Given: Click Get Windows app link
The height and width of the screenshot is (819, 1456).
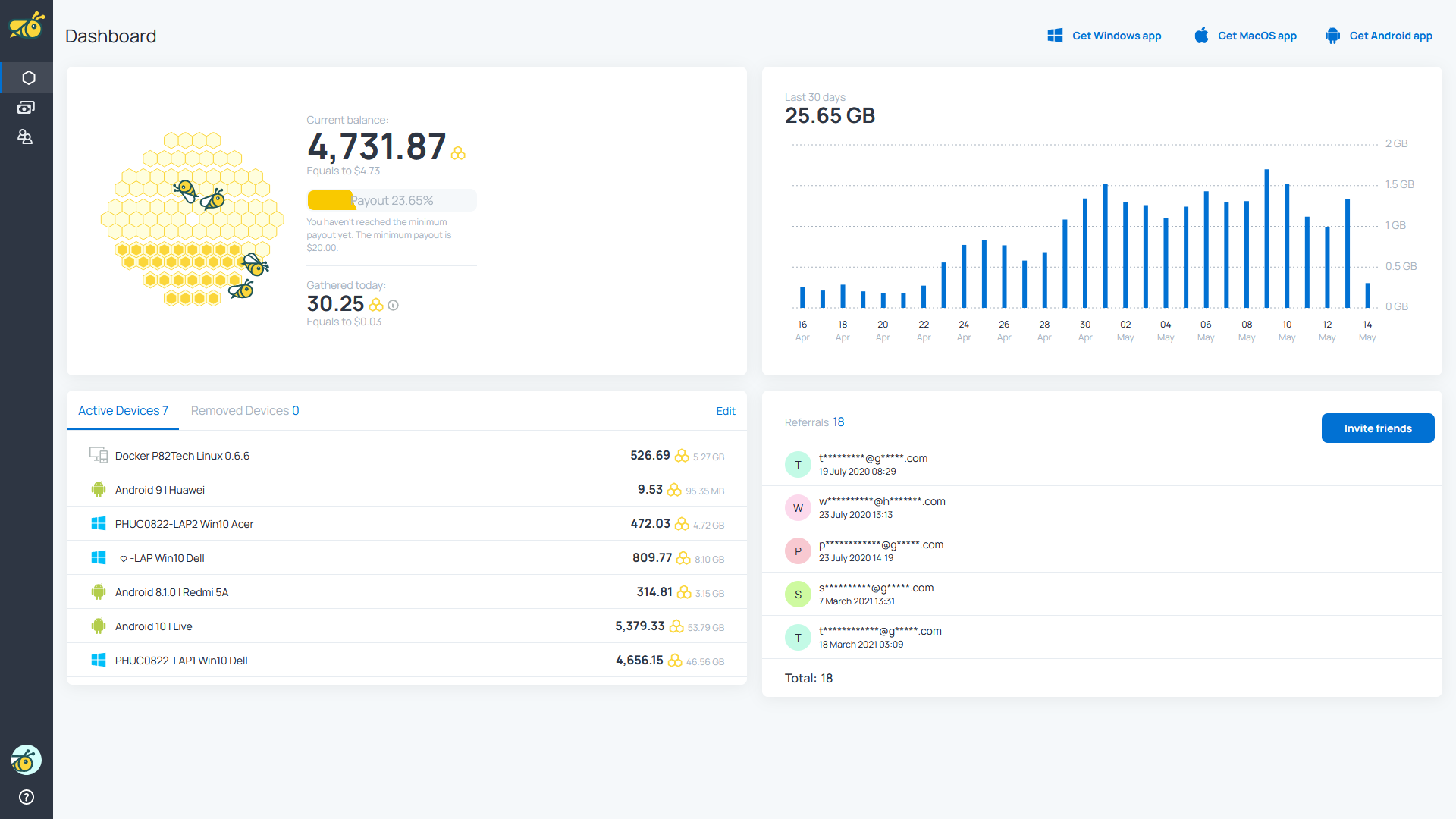Looking at the screenshot, I should 1104,36.
